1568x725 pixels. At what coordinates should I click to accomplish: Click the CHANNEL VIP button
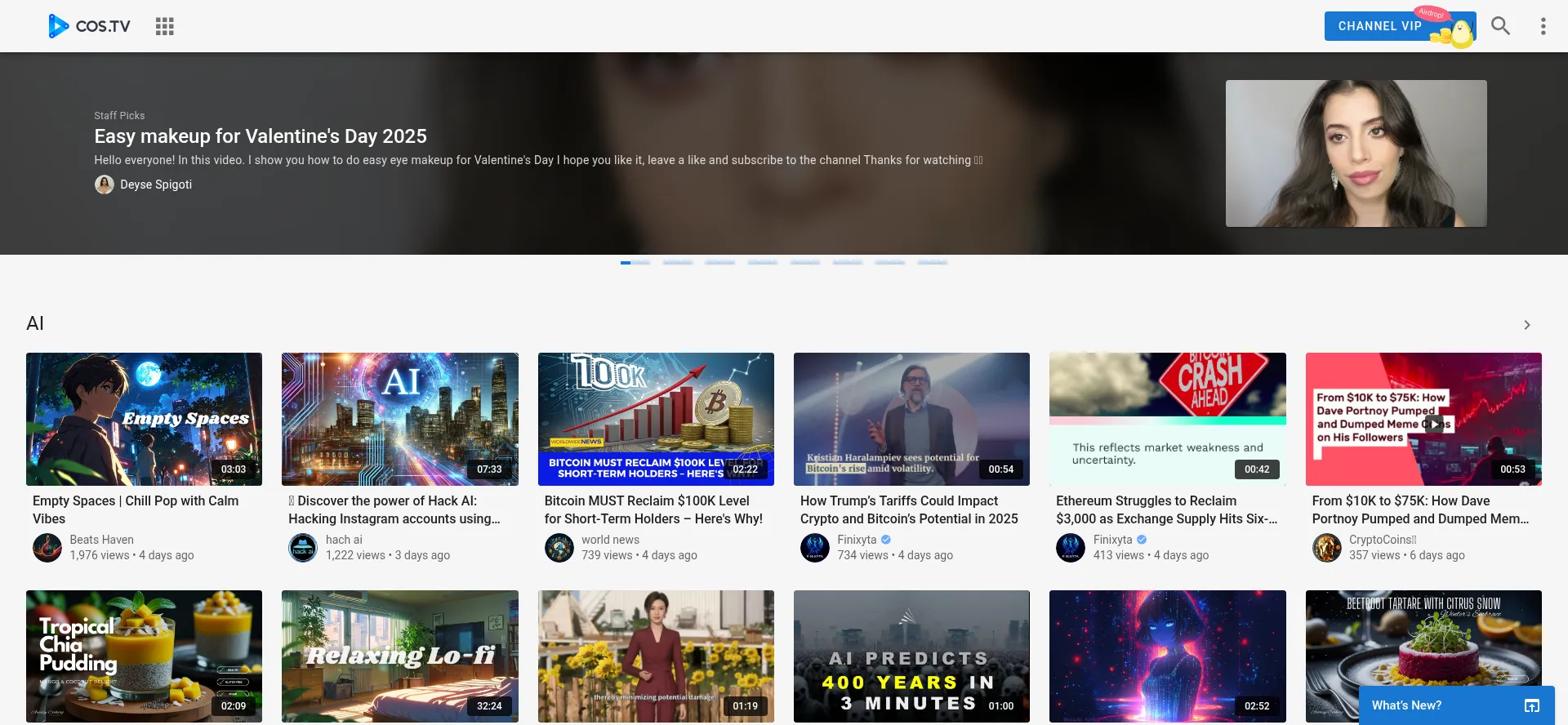(x=1379, y=26)
